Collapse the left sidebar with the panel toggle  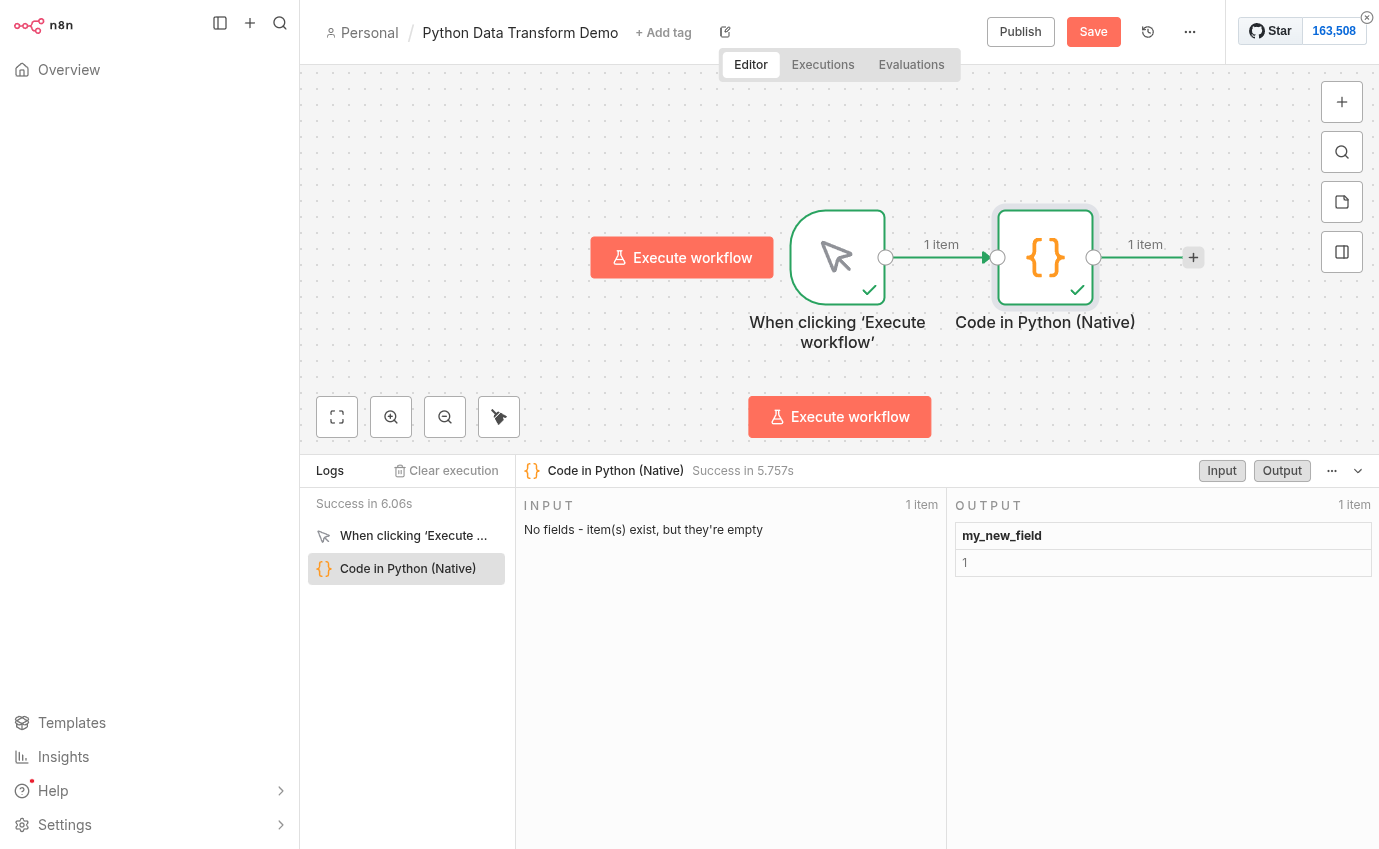pyautogui.click(x=220, y=22)
